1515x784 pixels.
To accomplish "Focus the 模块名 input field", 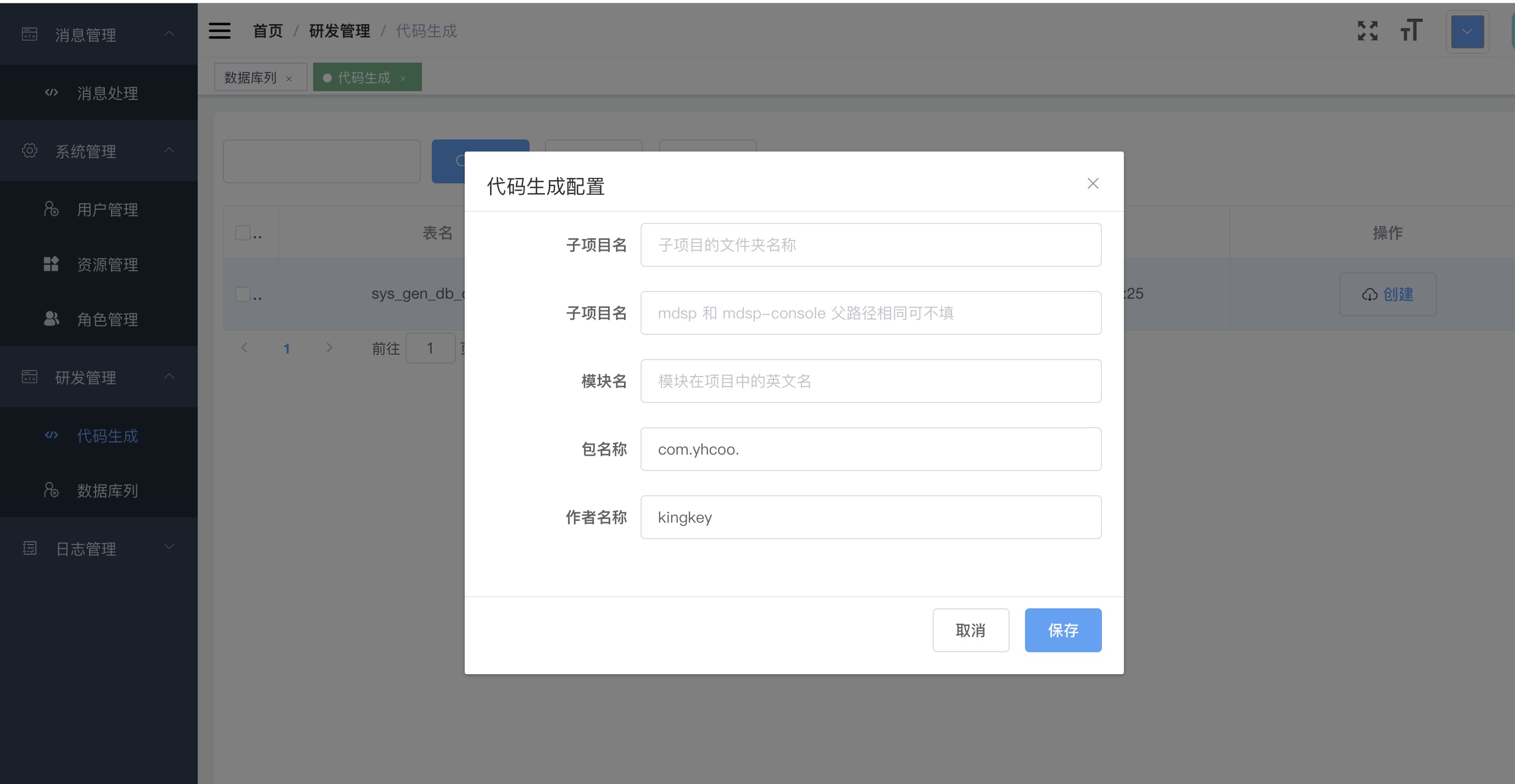I will click(x=871, y=381).
